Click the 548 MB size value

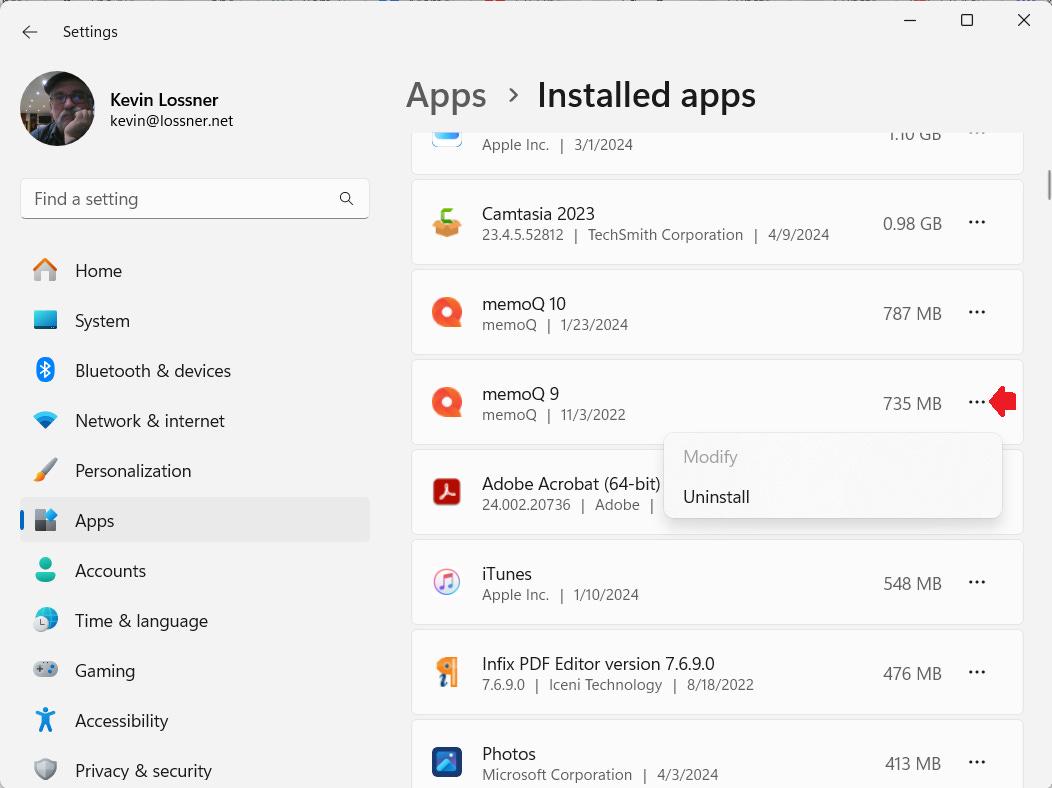point(912,583)
